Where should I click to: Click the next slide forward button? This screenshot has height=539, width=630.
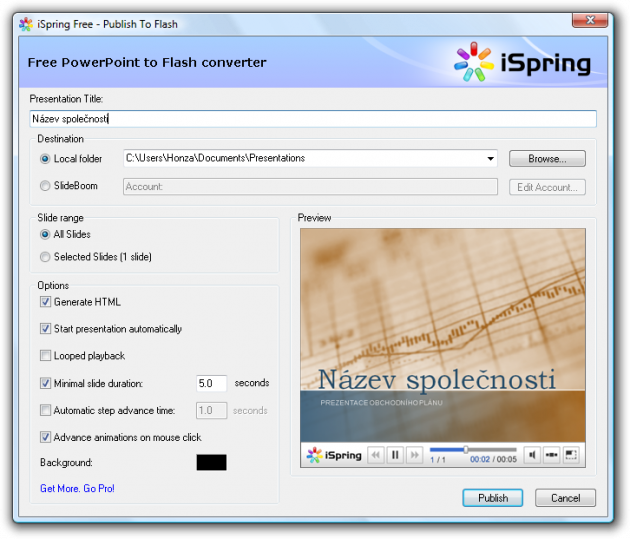click(x=414, y=455)
